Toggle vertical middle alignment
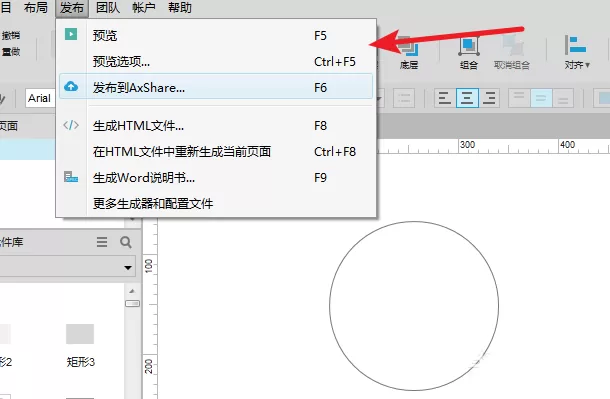Screen dimensions: 610x399 point(541,98)
